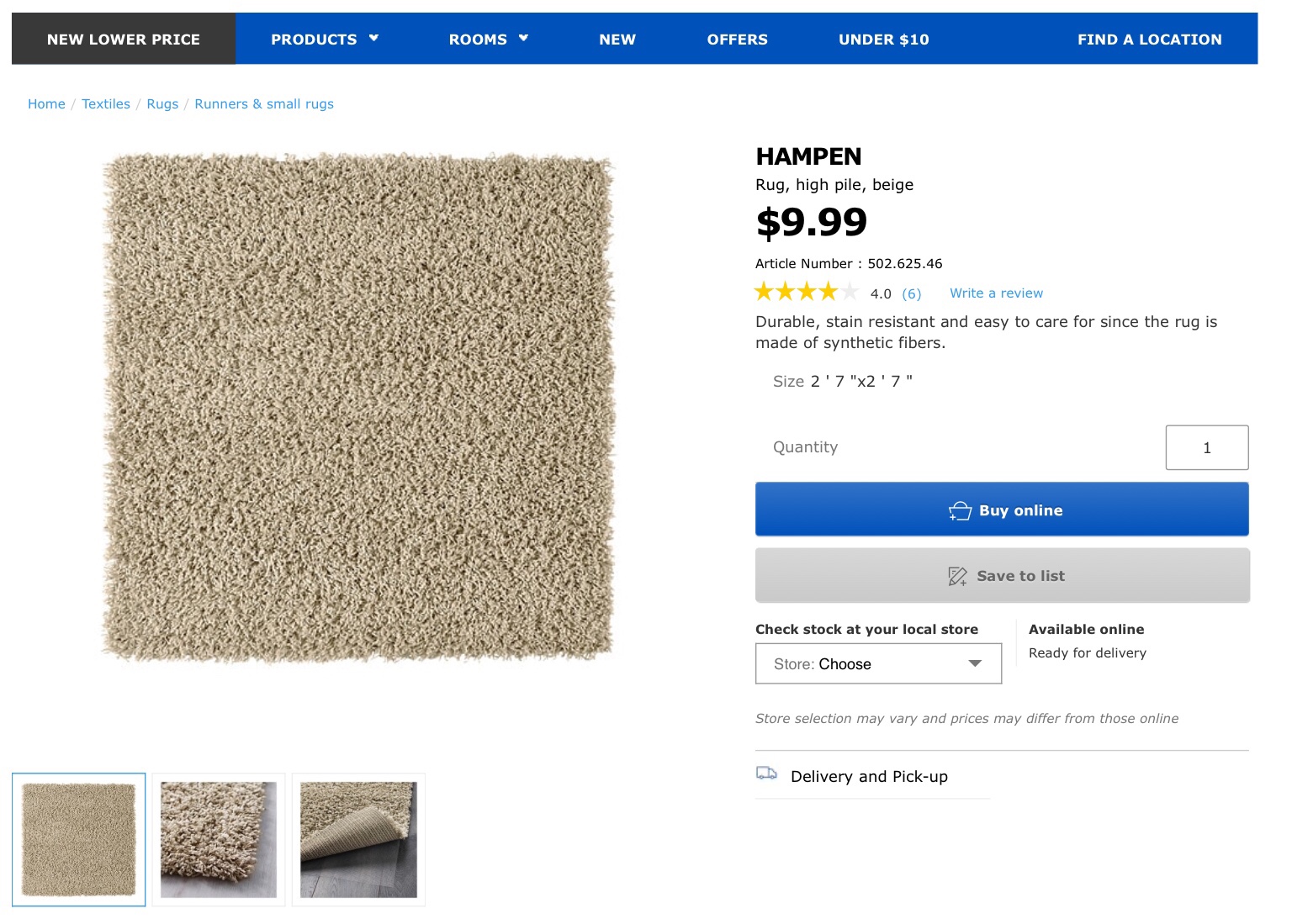
Task: Go to the Offers section
Action: (737, 40)
